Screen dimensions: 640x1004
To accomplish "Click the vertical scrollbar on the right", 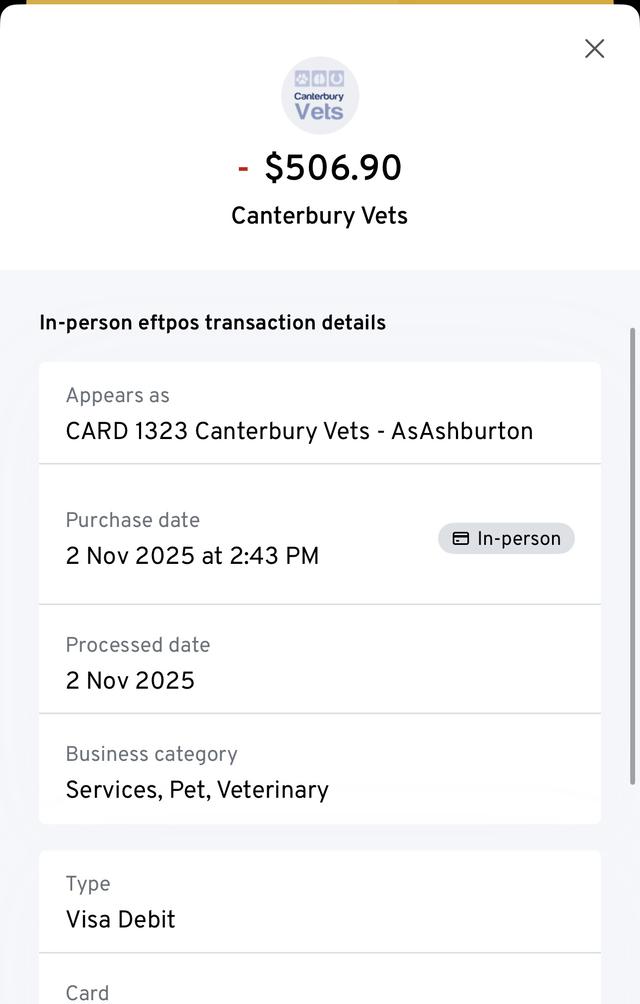I will (x=631, y=555).
